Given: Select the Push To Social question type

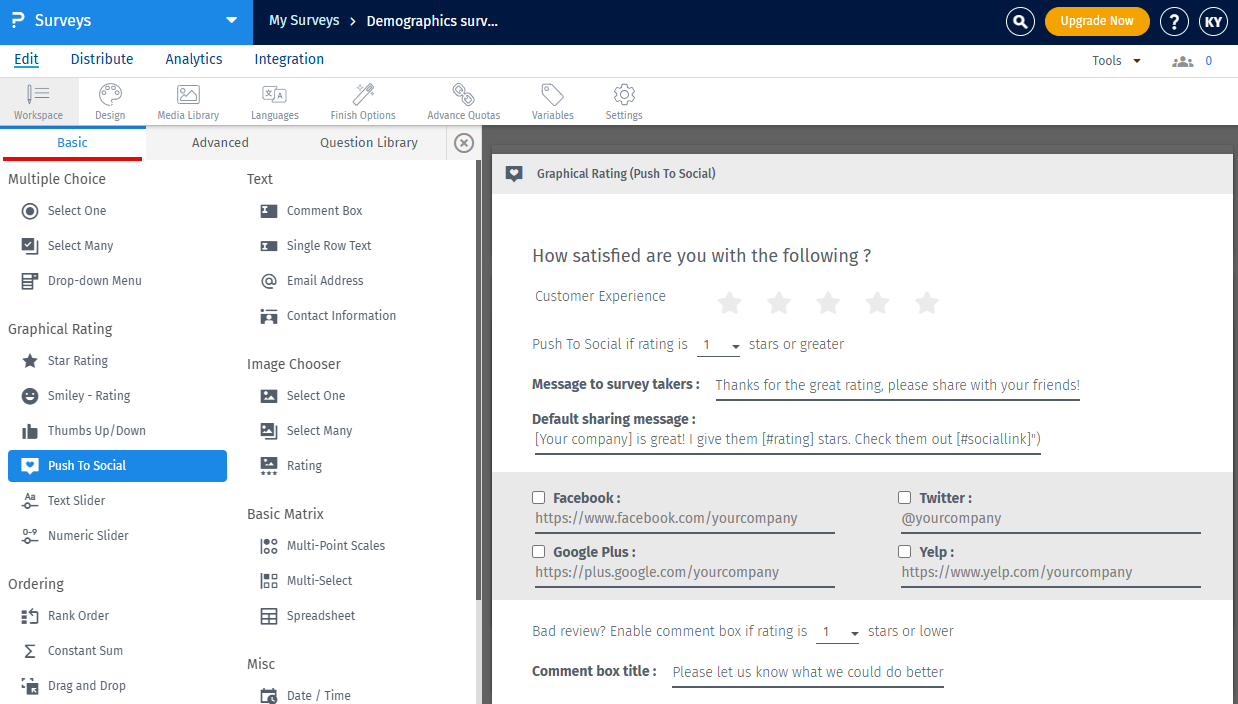Looking at the screenshot, I should tap(118, 466).
